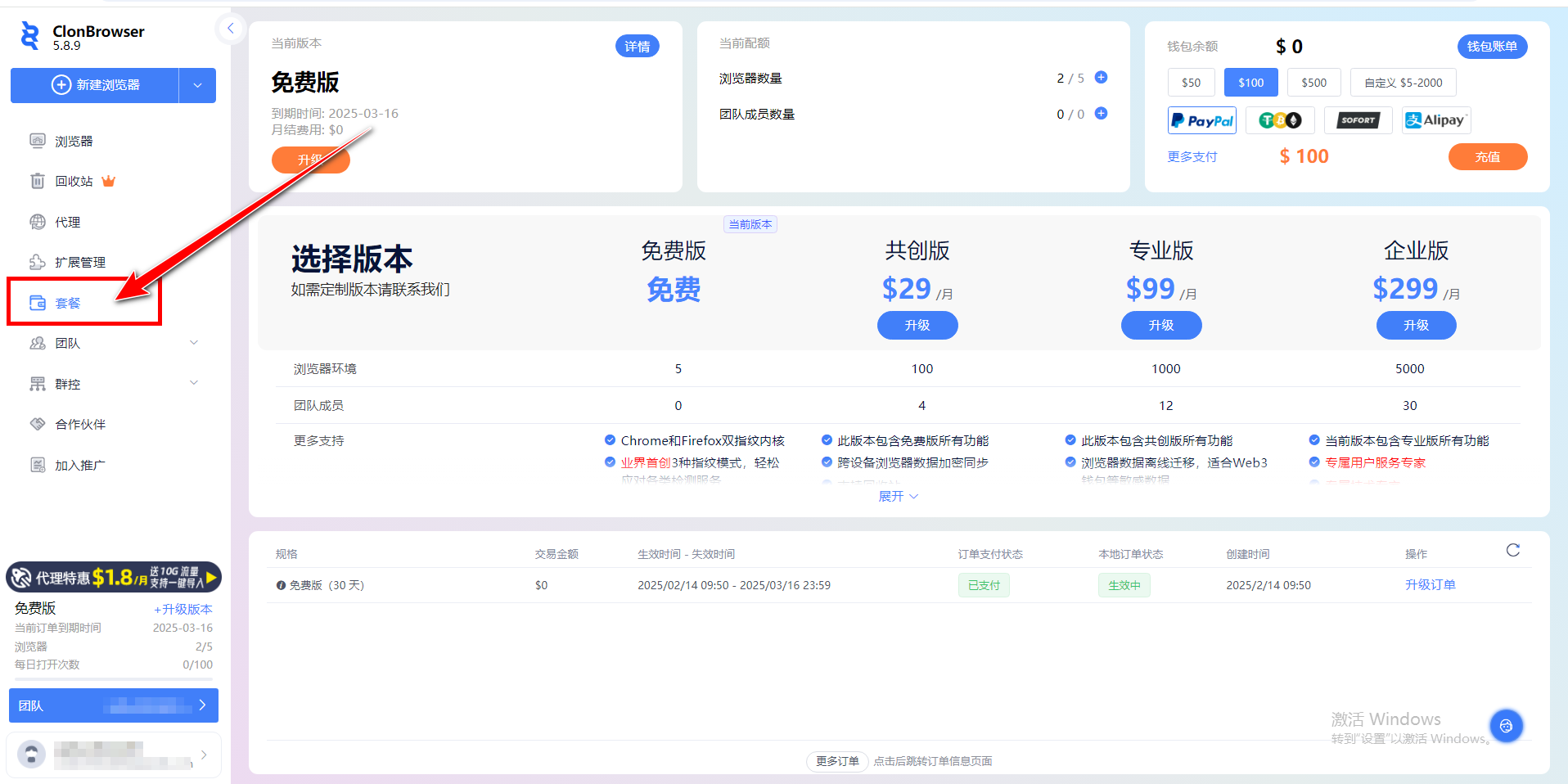Choose SOFORT as payment method
The width and height of the screenshot is (1568, 784).
click(1358, 120)
